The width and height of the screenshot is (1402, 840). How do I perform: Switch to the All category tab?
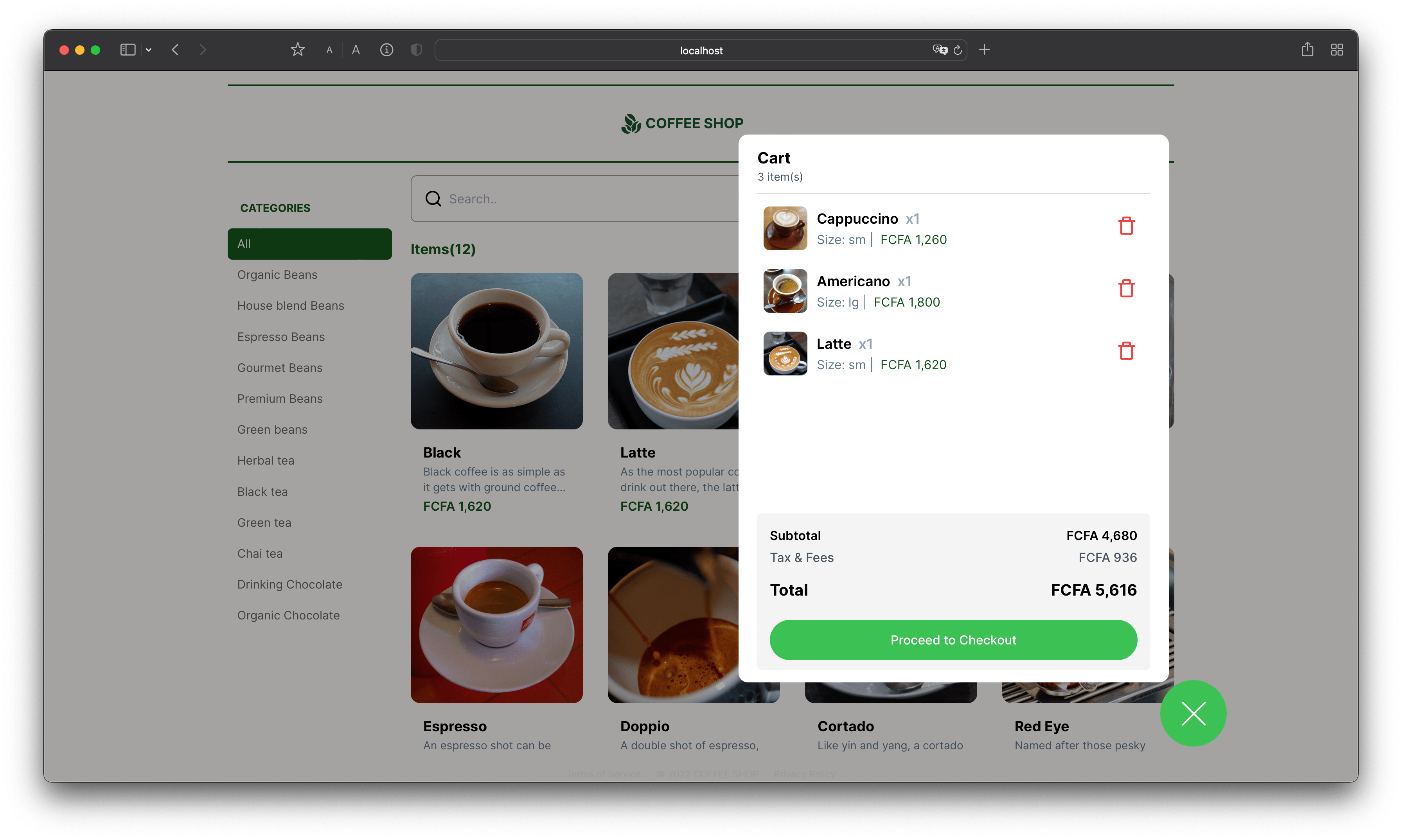tap(310, 243)
